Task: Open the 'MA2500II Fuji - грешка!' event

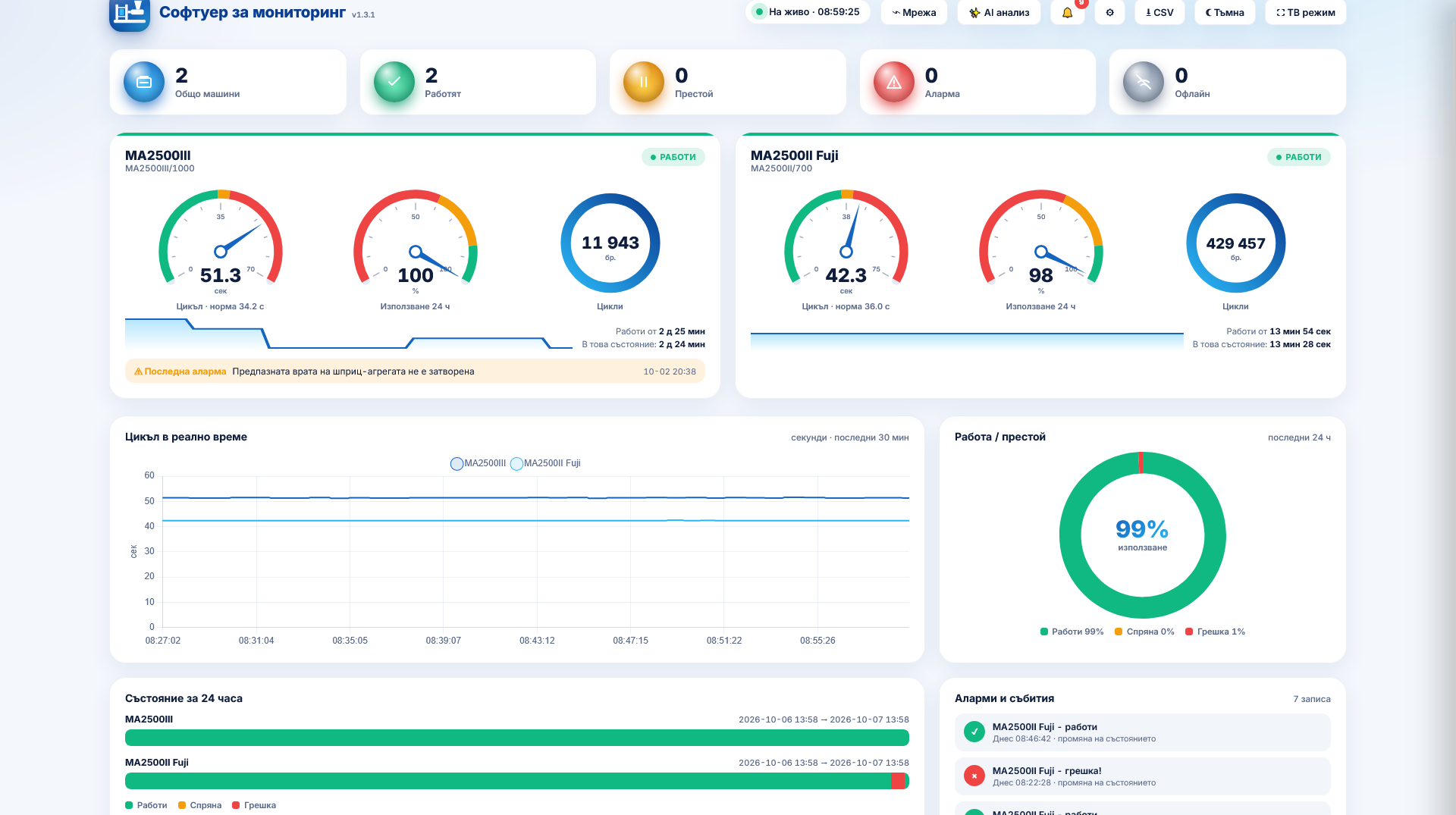Action: (1143, 776)
